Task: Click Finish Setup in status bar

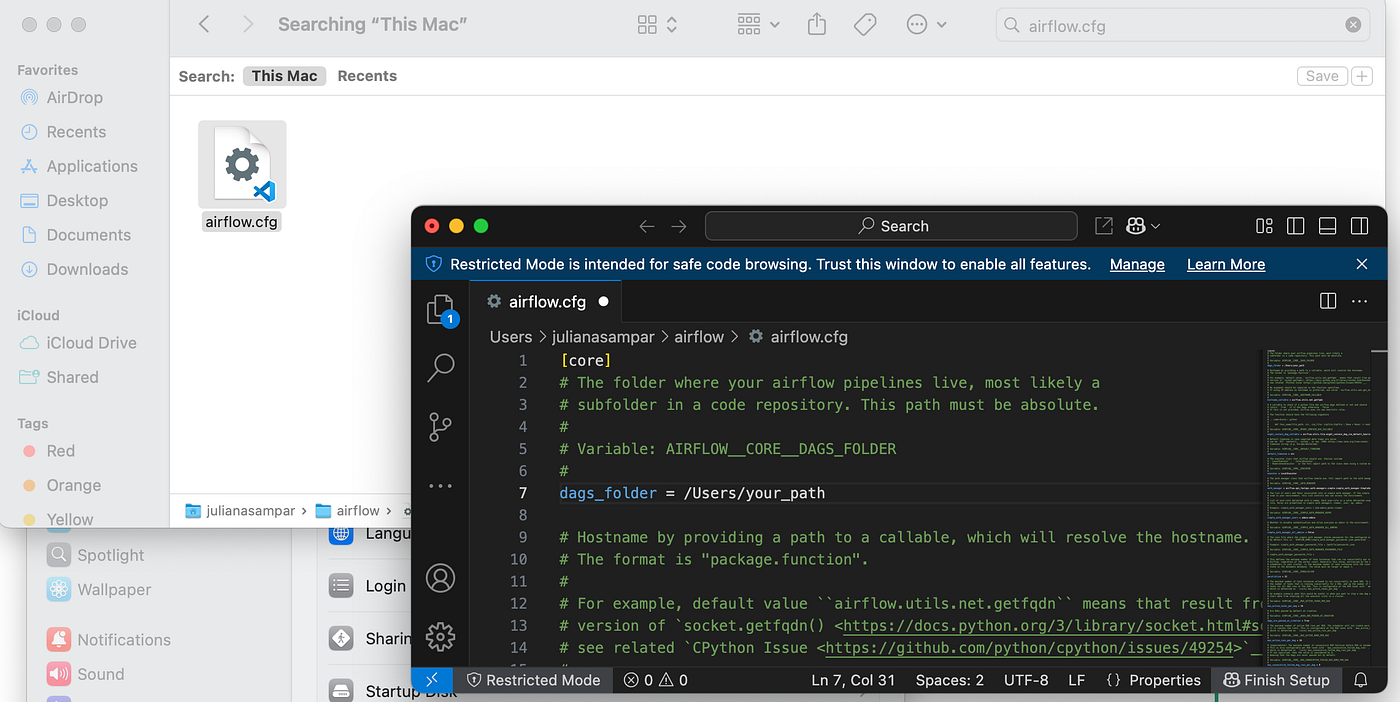Action: click(1276, 680)
